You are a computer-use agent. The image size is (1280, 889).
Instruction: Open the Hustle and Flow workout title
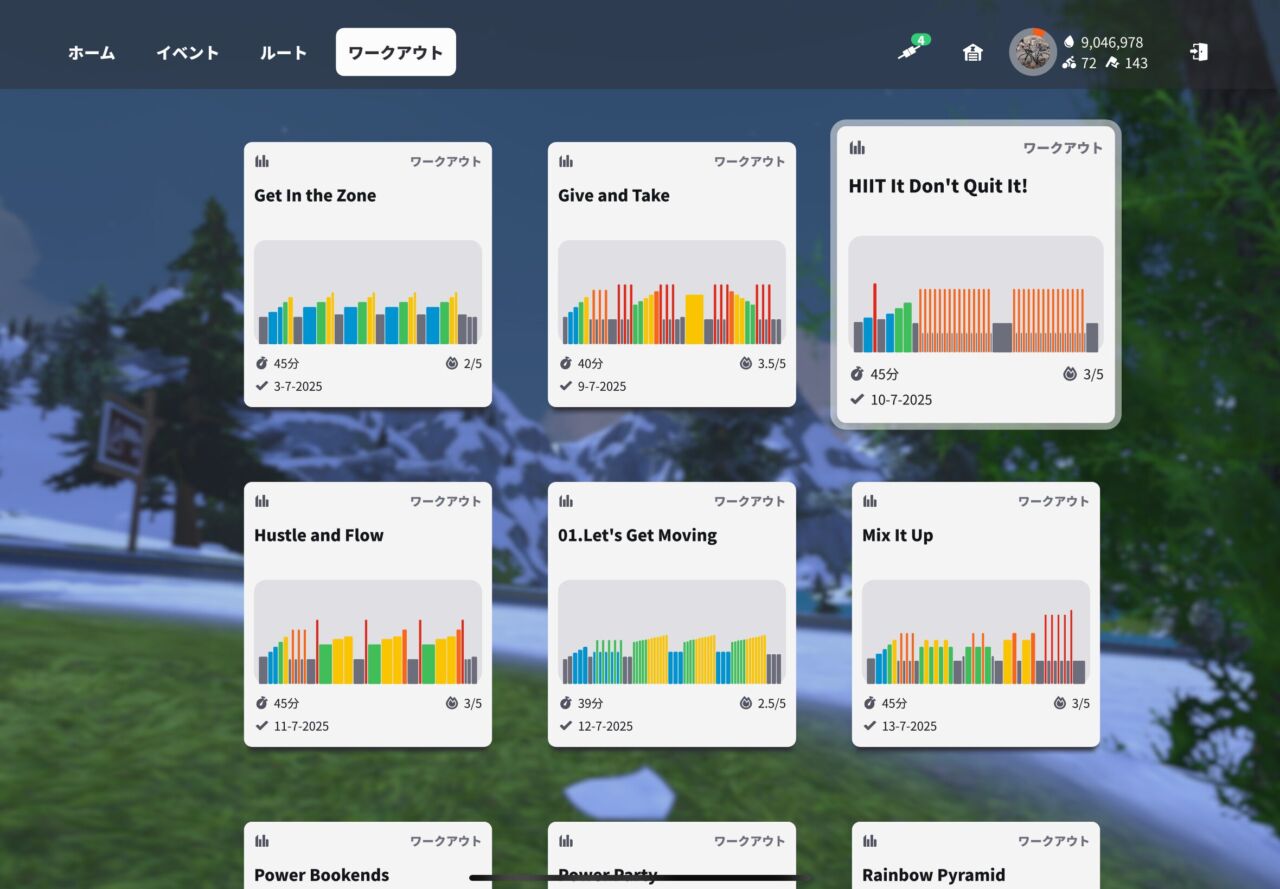pyautogui.click(x=319, y=536)
